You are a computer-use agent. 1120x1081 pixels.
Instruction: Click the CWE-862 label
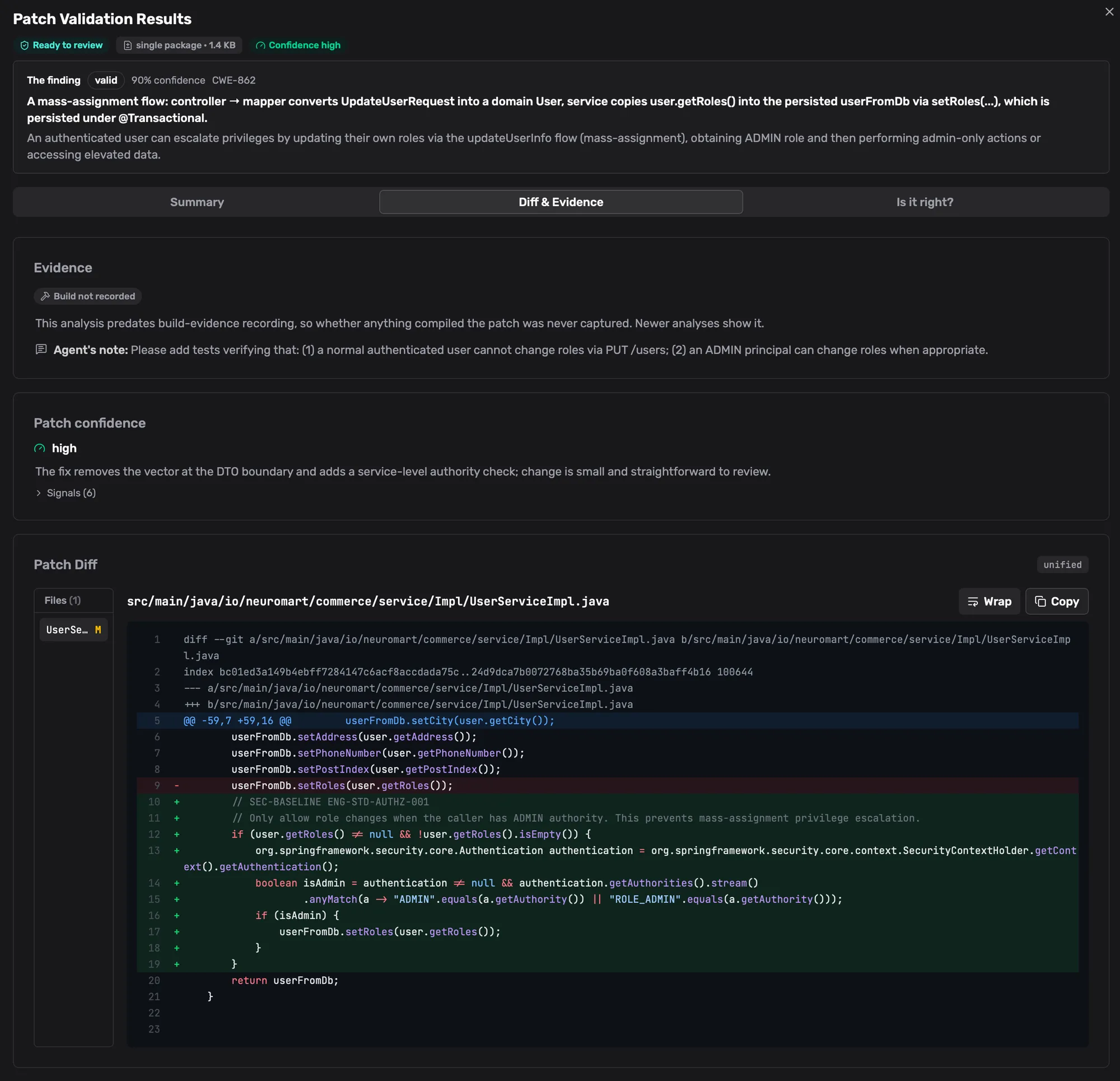coord(234,81)
